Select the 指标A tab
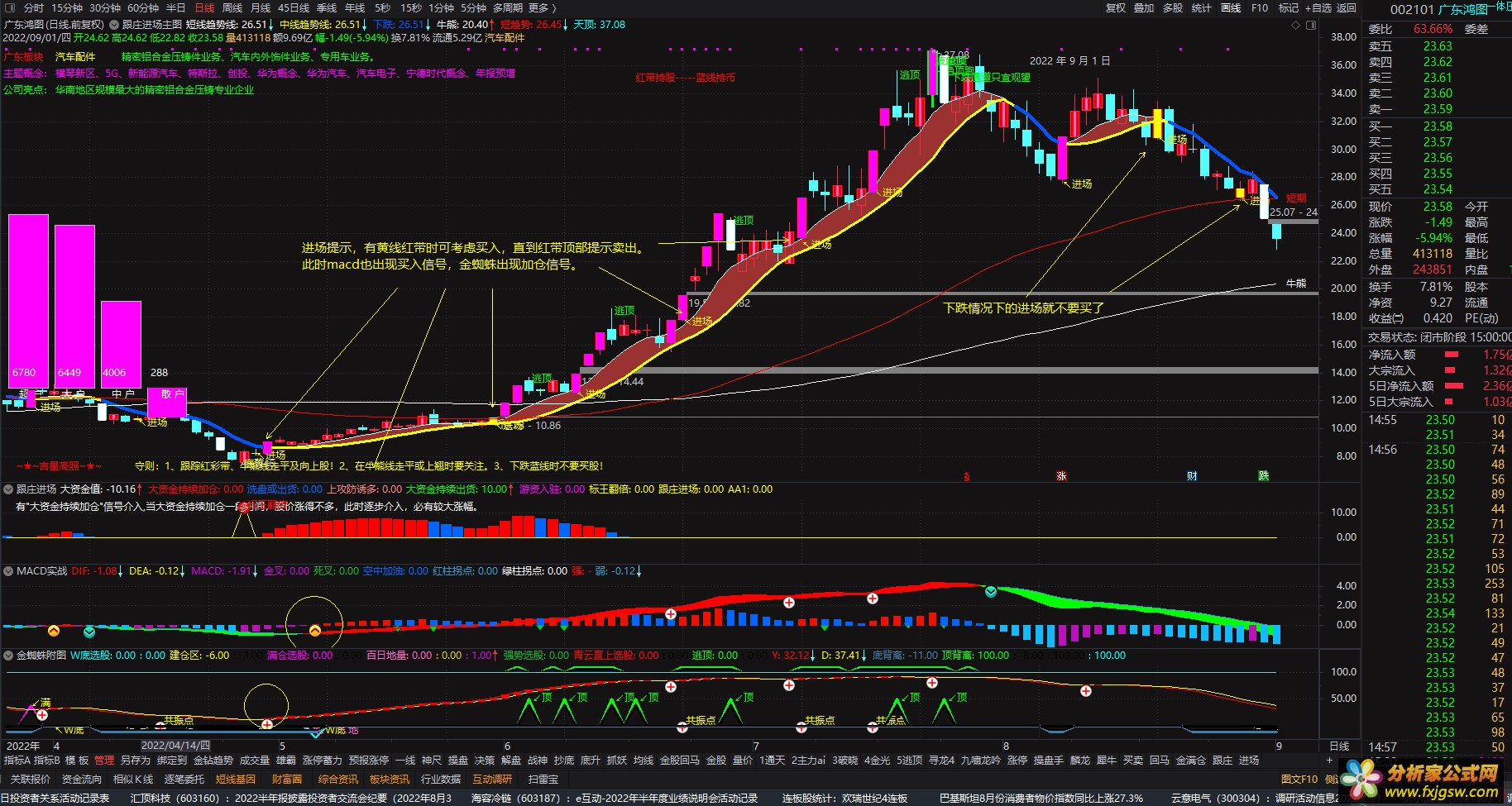This screenshot has height=806, width=1512. (x=17, y=760)
